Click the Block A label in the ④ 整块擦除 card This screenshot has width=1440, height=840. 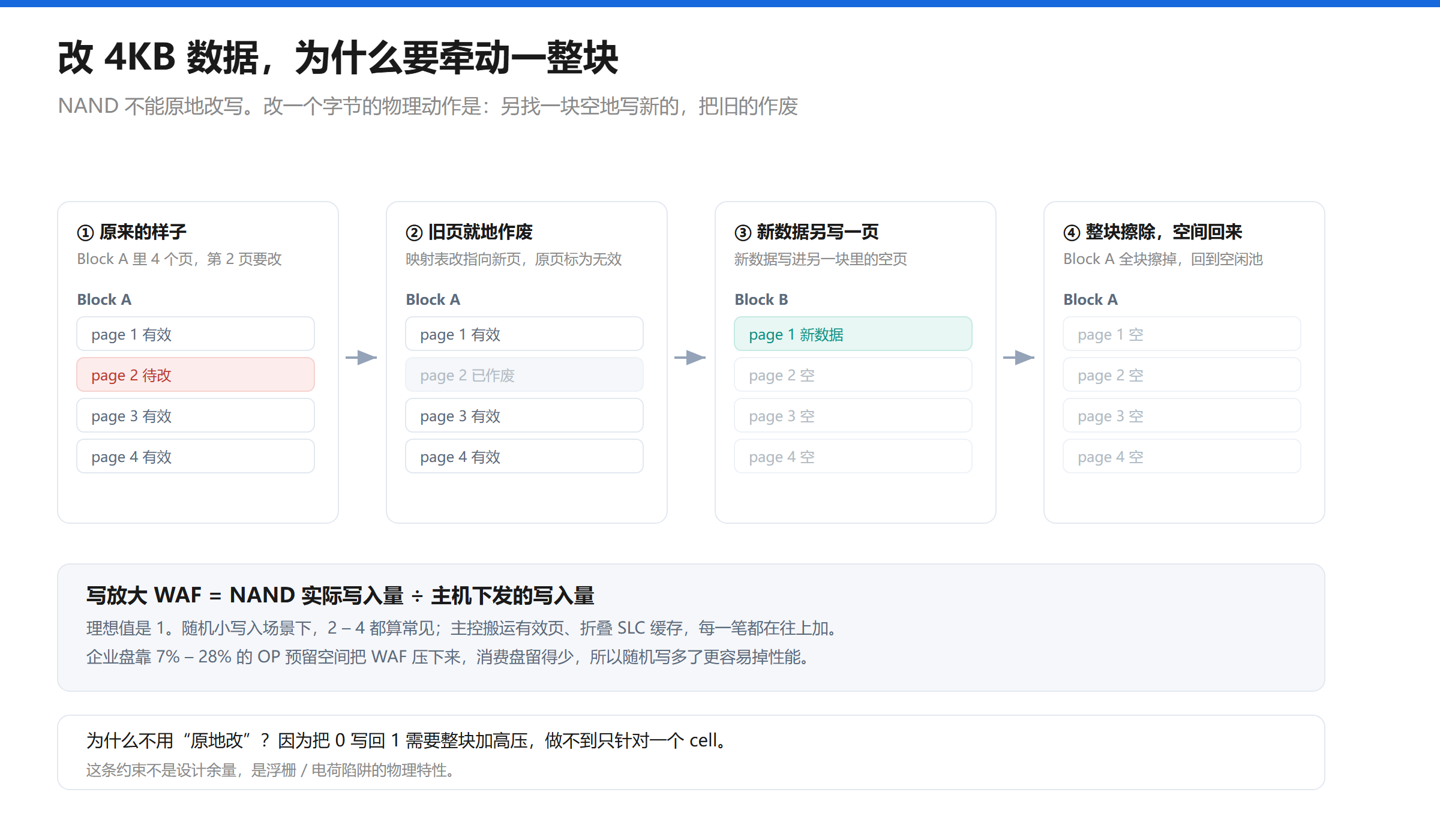tap(1091, 299)
